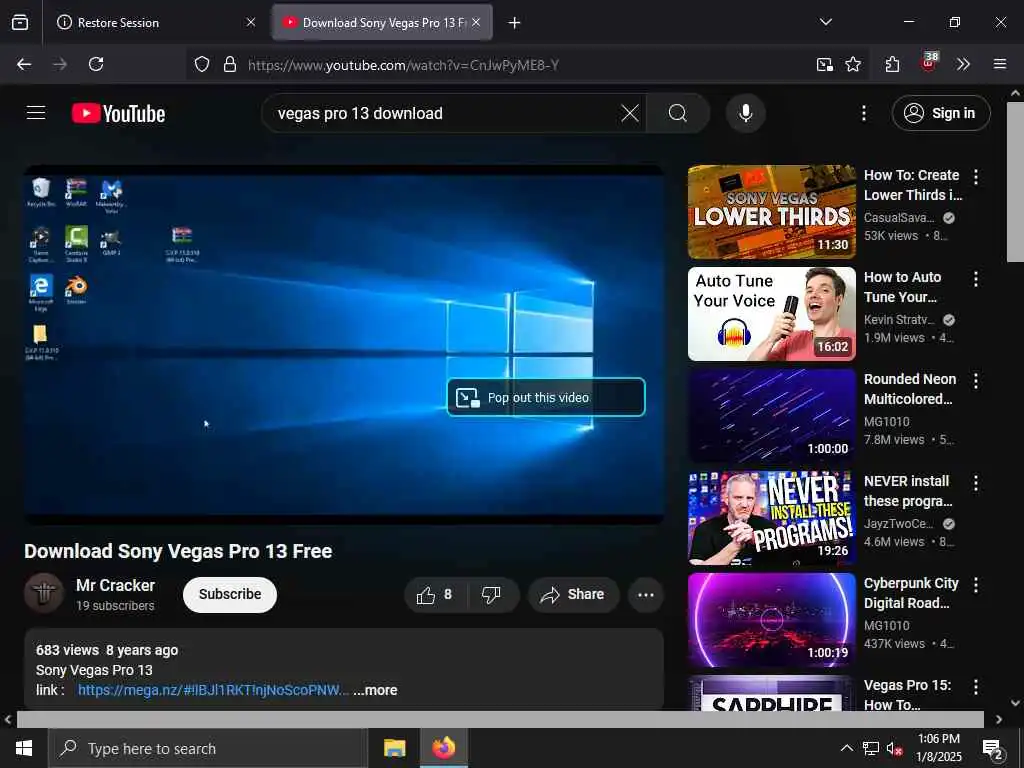Open the mega.nz download link
This screenshot has height=768, width=1024.
[x=214, y=690]
